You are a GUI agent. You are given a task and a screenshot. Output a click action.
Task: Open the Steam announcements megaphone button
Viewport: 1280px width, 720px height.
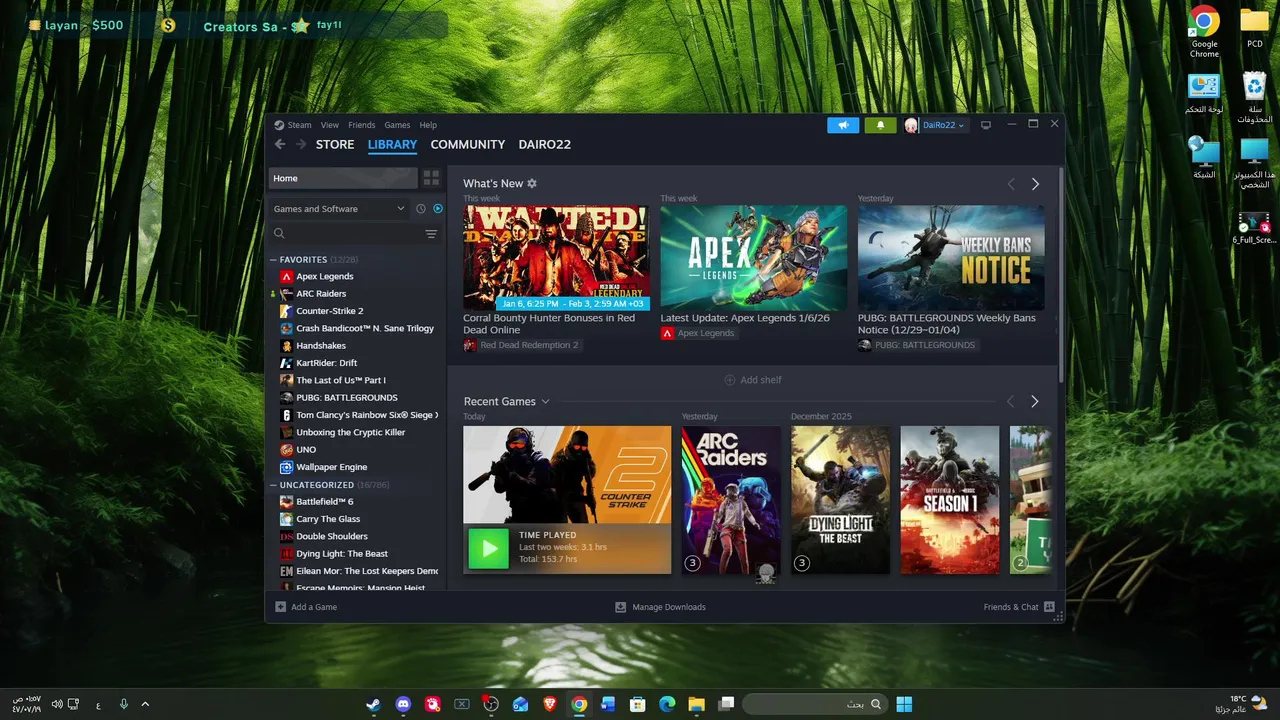[x=843, y=125]
